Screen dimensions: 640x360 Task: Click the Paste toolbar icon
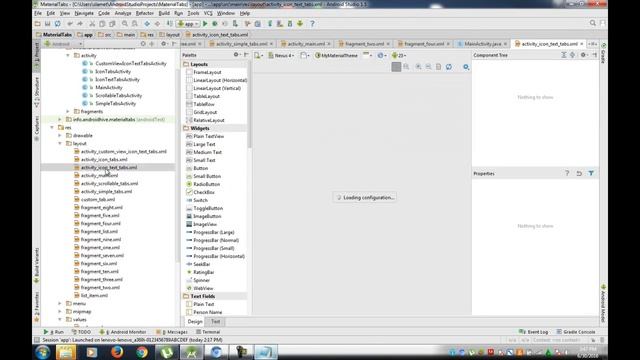[x=112, y=24]
